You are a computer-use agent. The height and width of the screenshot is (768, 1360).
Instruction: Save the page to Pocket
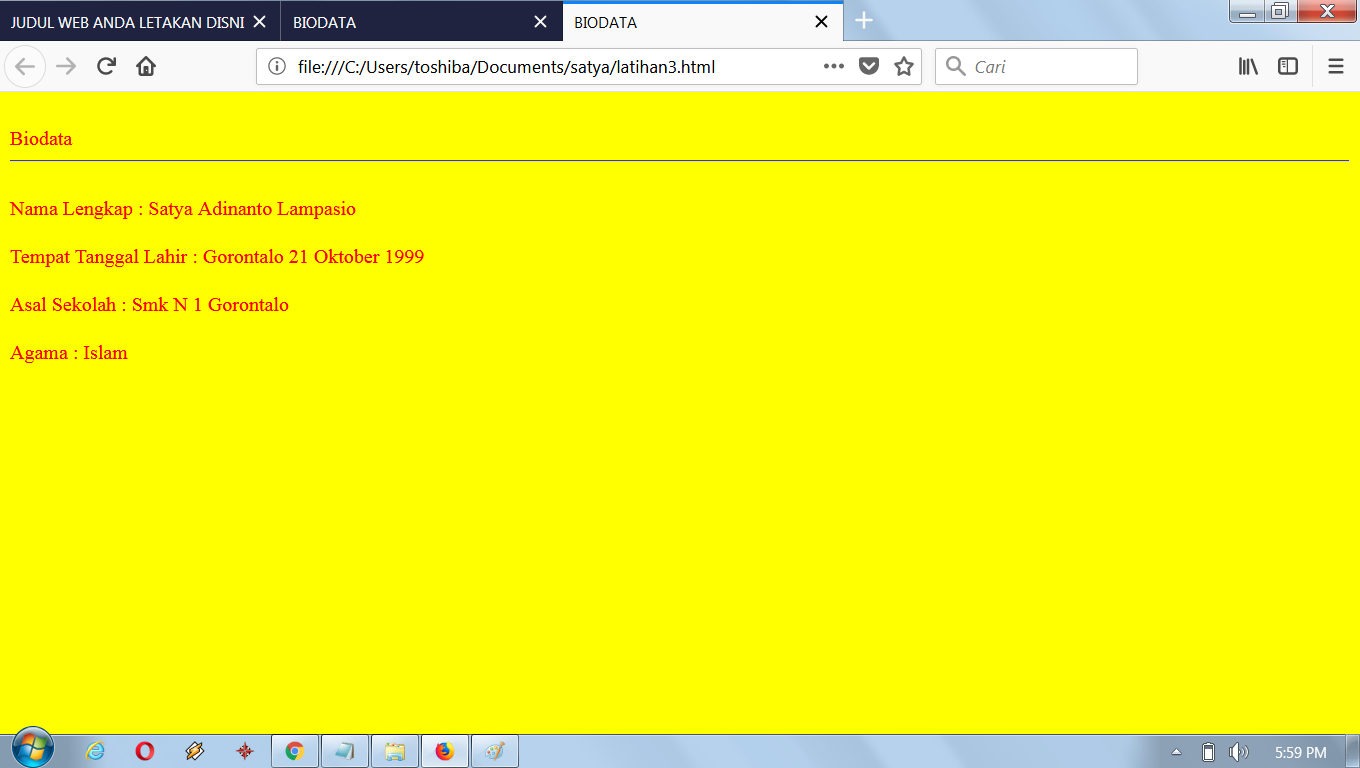click(869, 67)
